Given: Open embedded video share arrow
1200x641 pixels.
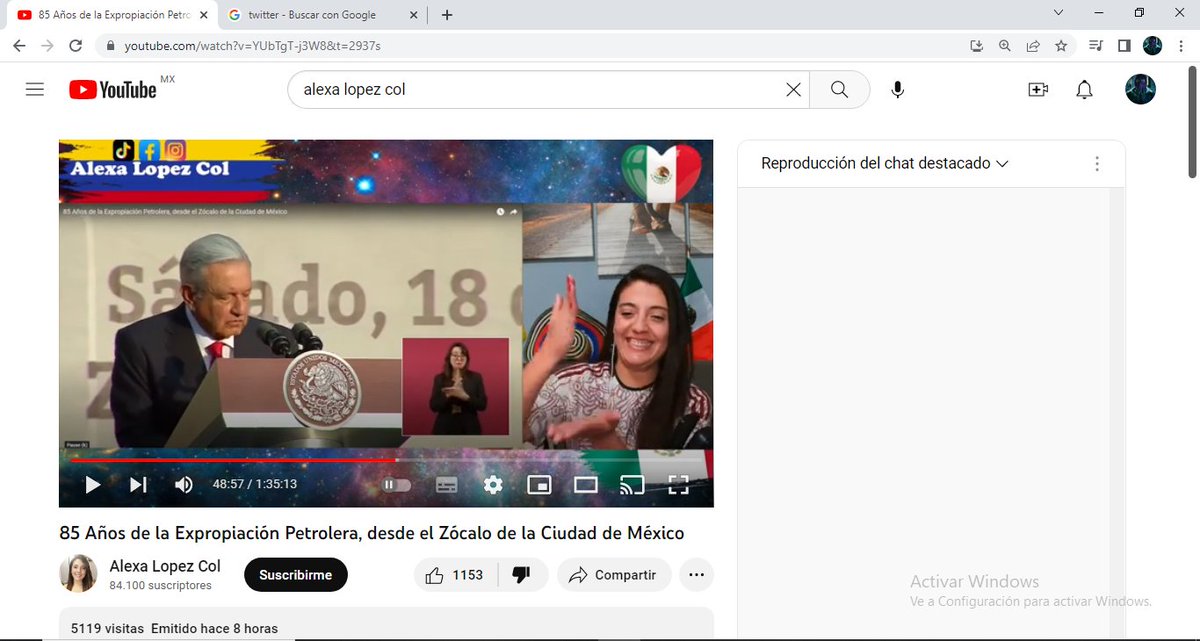Looking at the screenshot, I should click(x=514, y=212).
